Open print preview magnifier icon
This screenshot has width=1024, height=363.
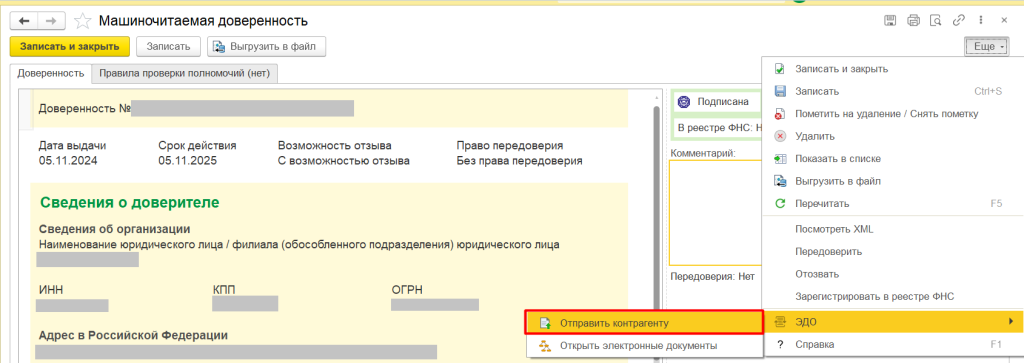point(936,21)
